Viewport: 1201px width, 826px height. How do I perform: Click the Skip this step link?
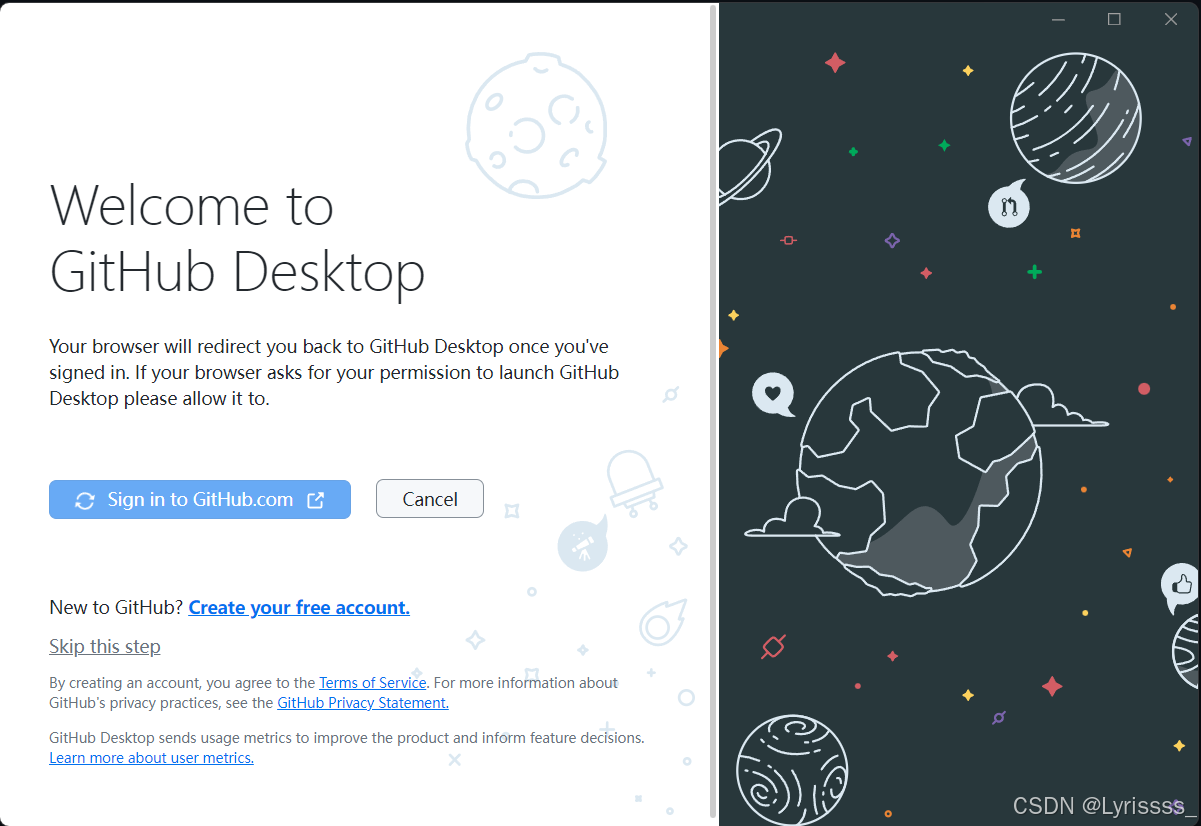click(105, 646)
